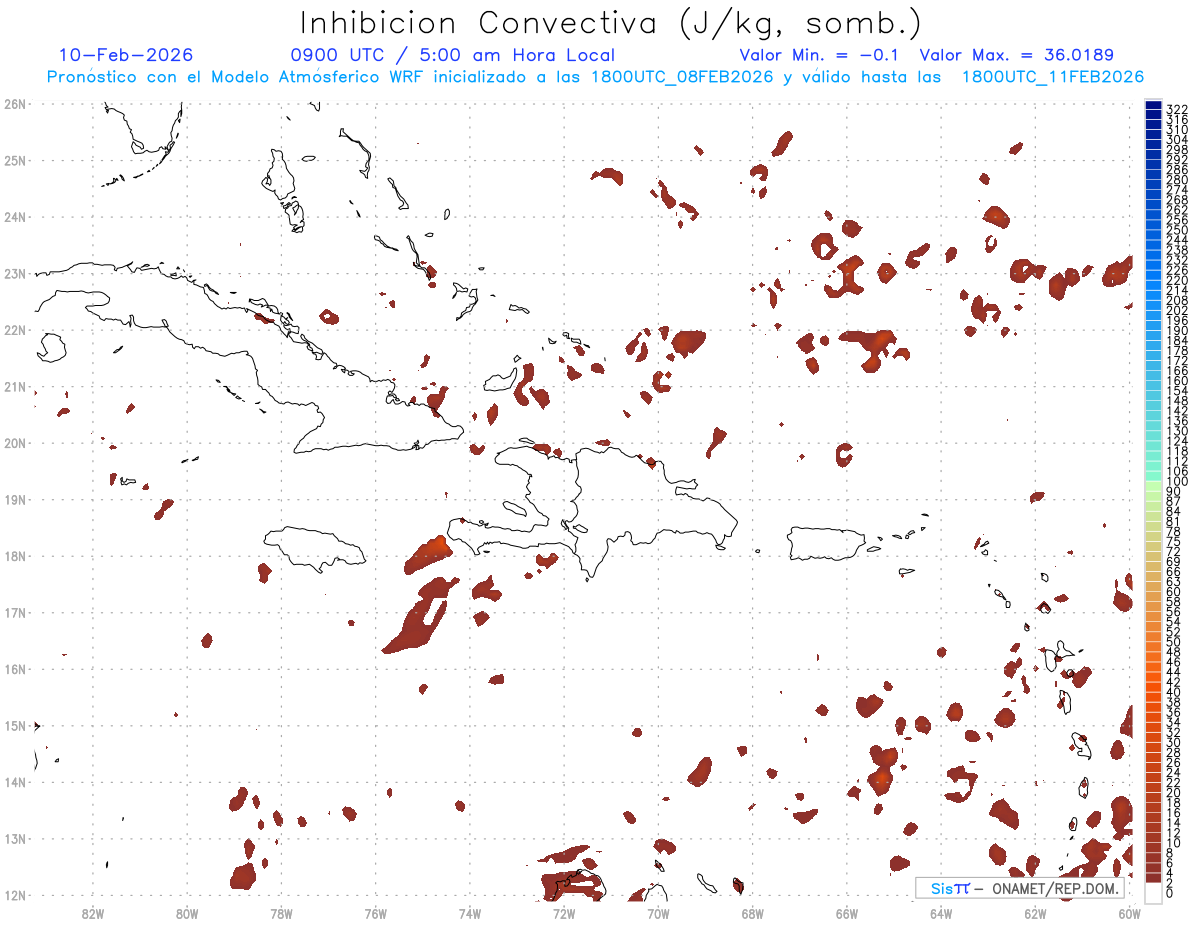Click the title "Inhibicion Convectiva (J/kg, somb.)"

(611, 23)
